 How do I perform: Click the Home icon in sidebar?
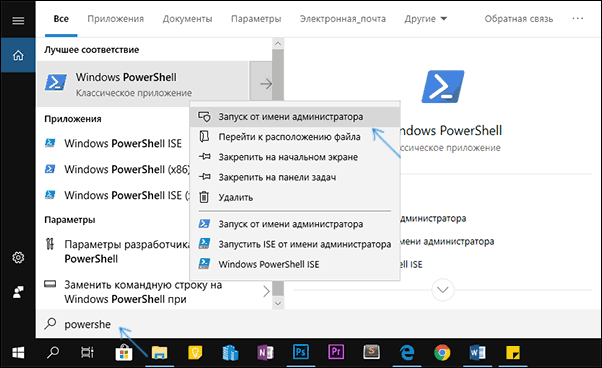click(18, 55)
